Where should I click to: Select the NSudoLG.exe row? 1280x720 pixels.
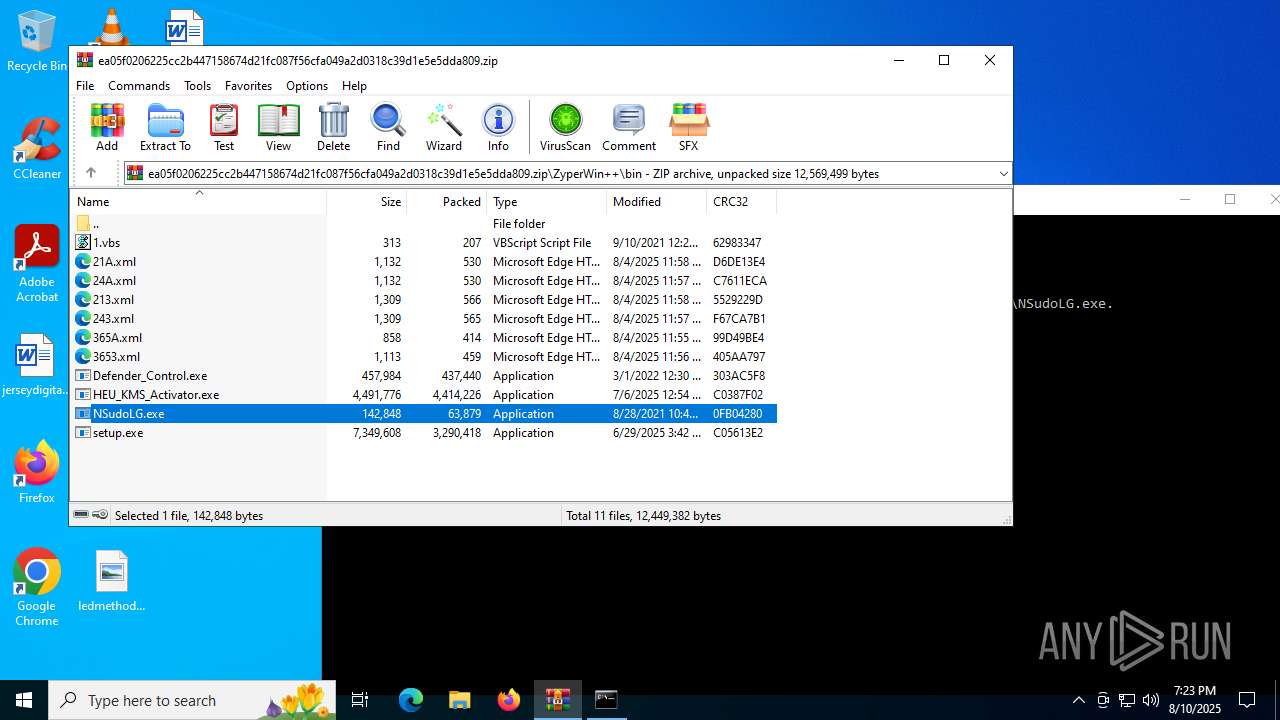423,414
